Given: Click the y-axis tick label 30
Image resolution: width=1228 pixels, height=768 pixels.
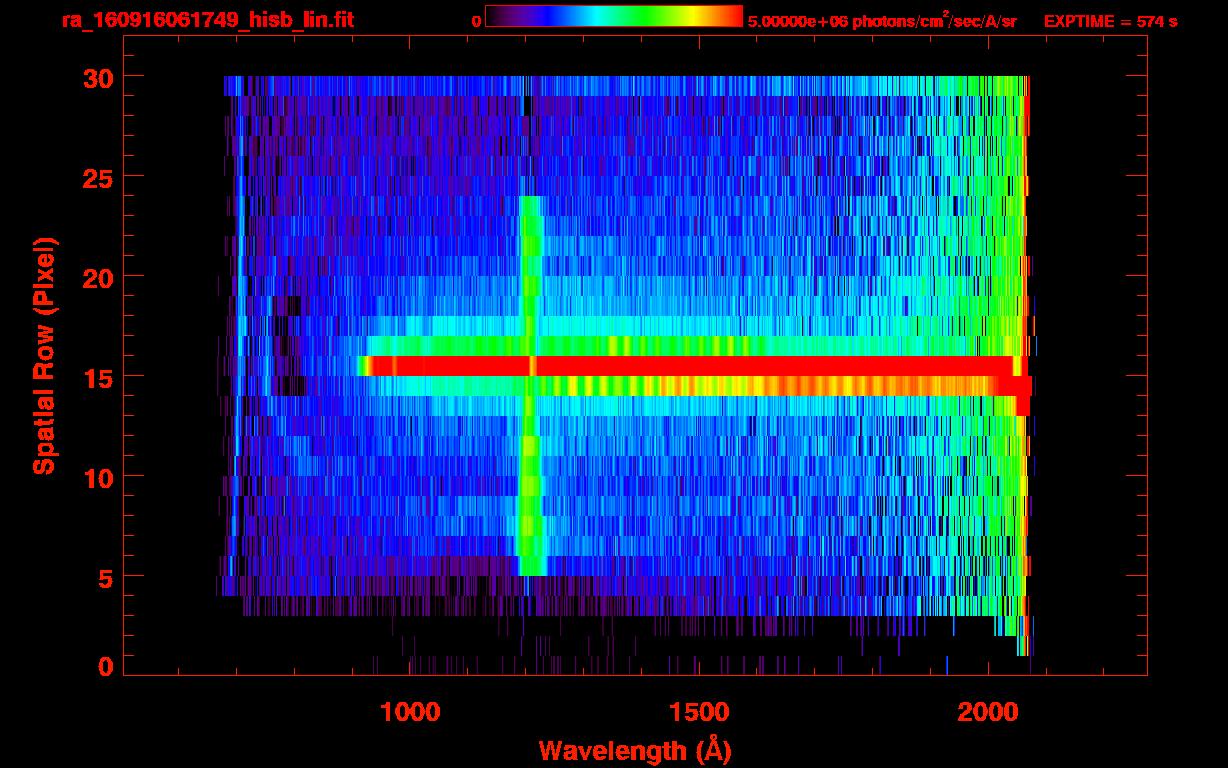Looking at the screenshot, I should pos(96,77).
